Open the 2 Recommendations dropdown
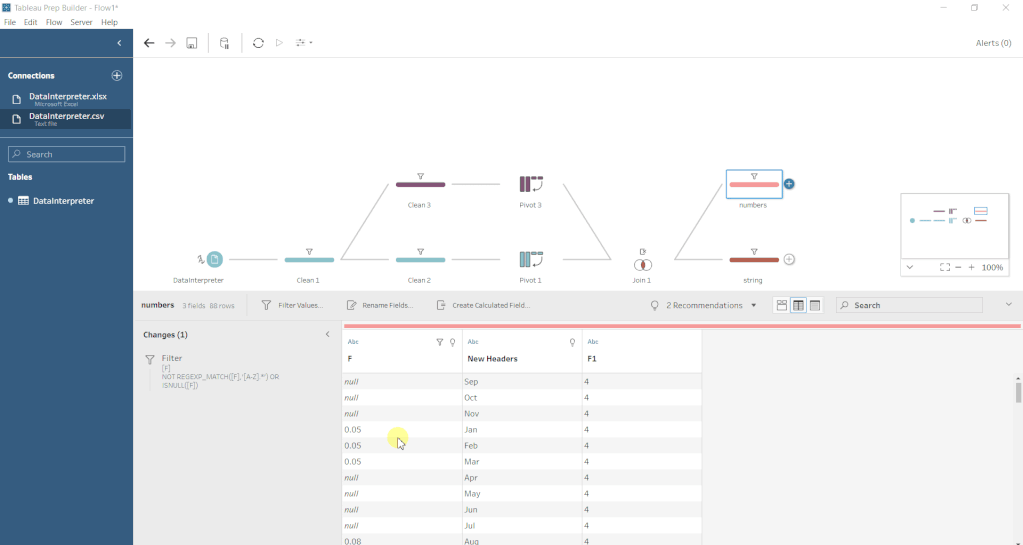The image size is (1023, 545). pos(703,305)
